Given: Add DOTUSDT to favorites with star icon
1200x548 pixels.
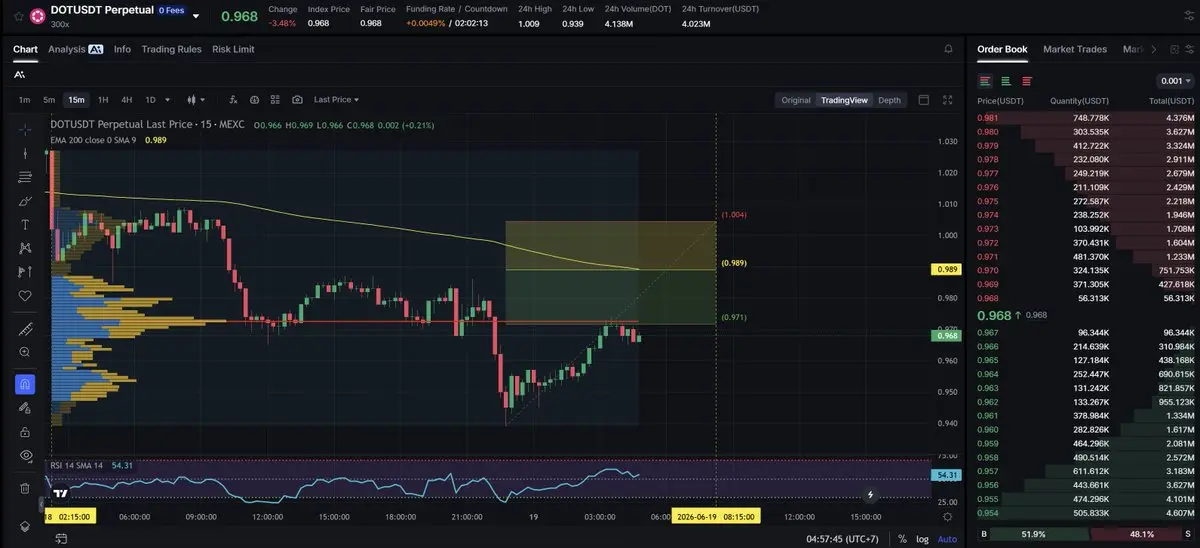Looking at the screenshot, I should [x=18, y=16].
